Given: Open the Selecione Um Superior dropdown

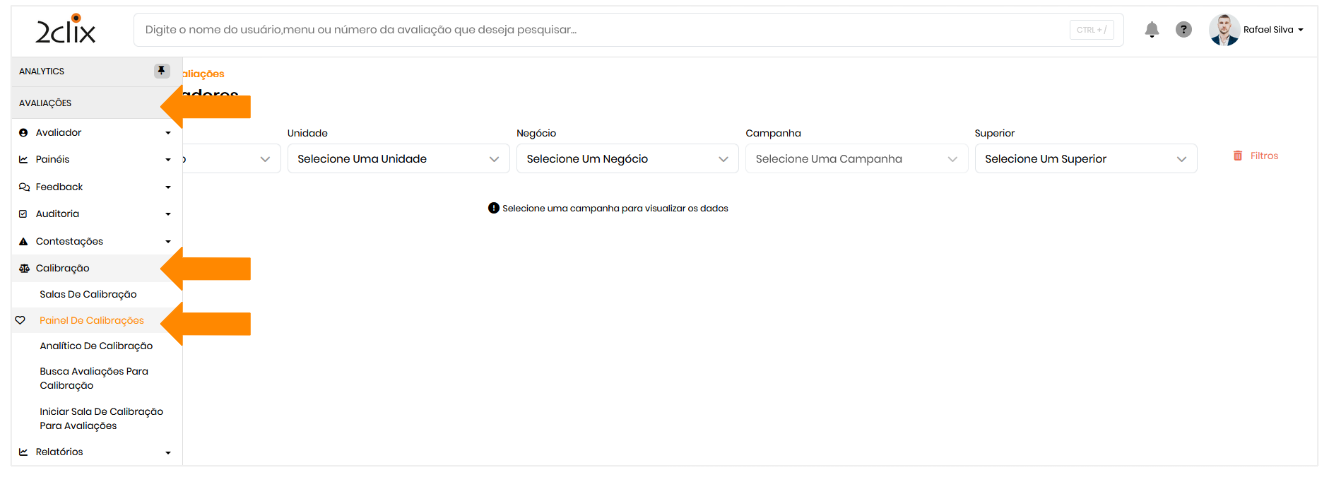Looking at the screenshot, I should (1085, 159).
